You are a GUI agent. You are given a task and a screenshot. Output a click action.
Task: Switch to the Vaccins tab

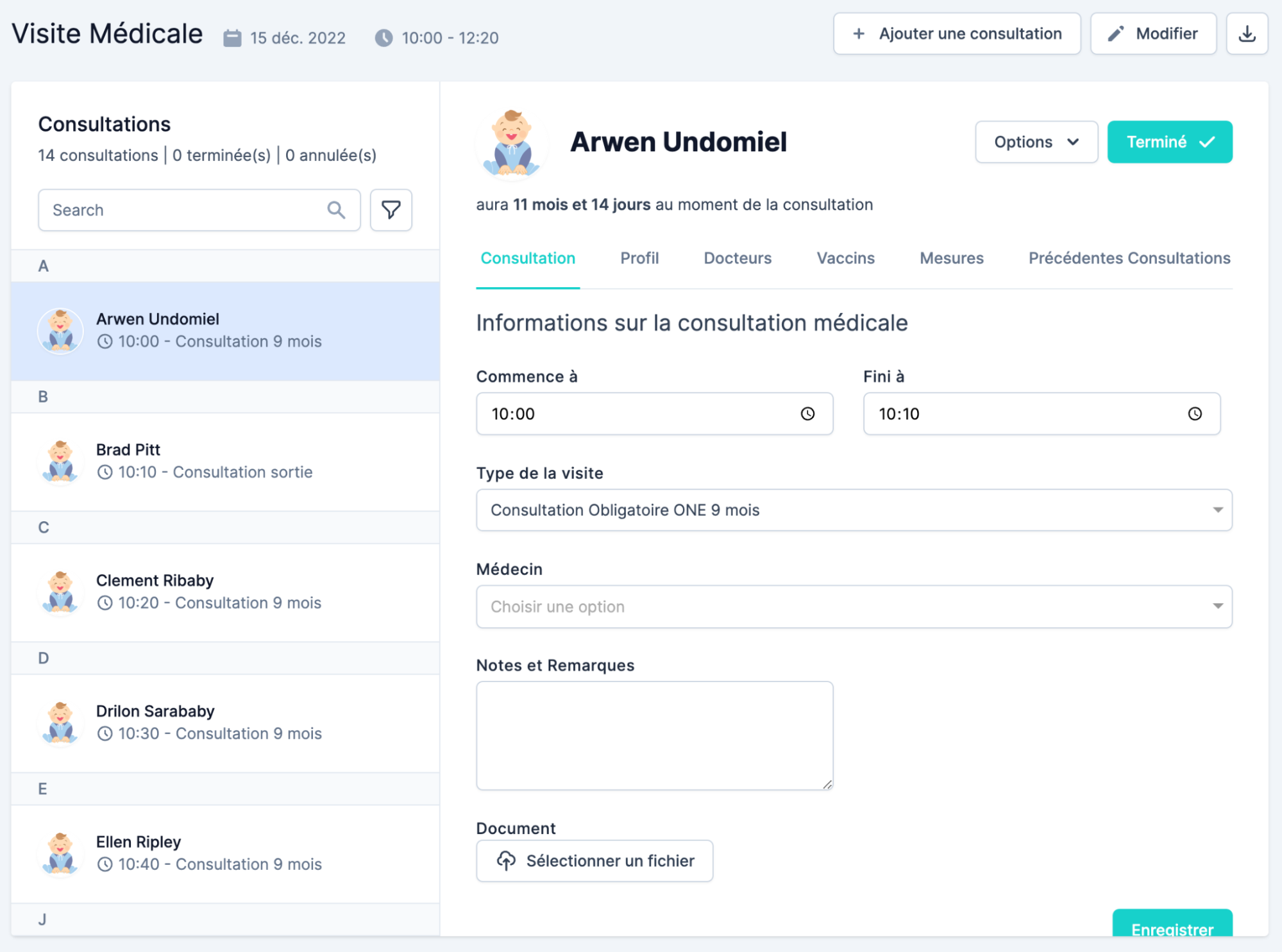pos(845,258)
